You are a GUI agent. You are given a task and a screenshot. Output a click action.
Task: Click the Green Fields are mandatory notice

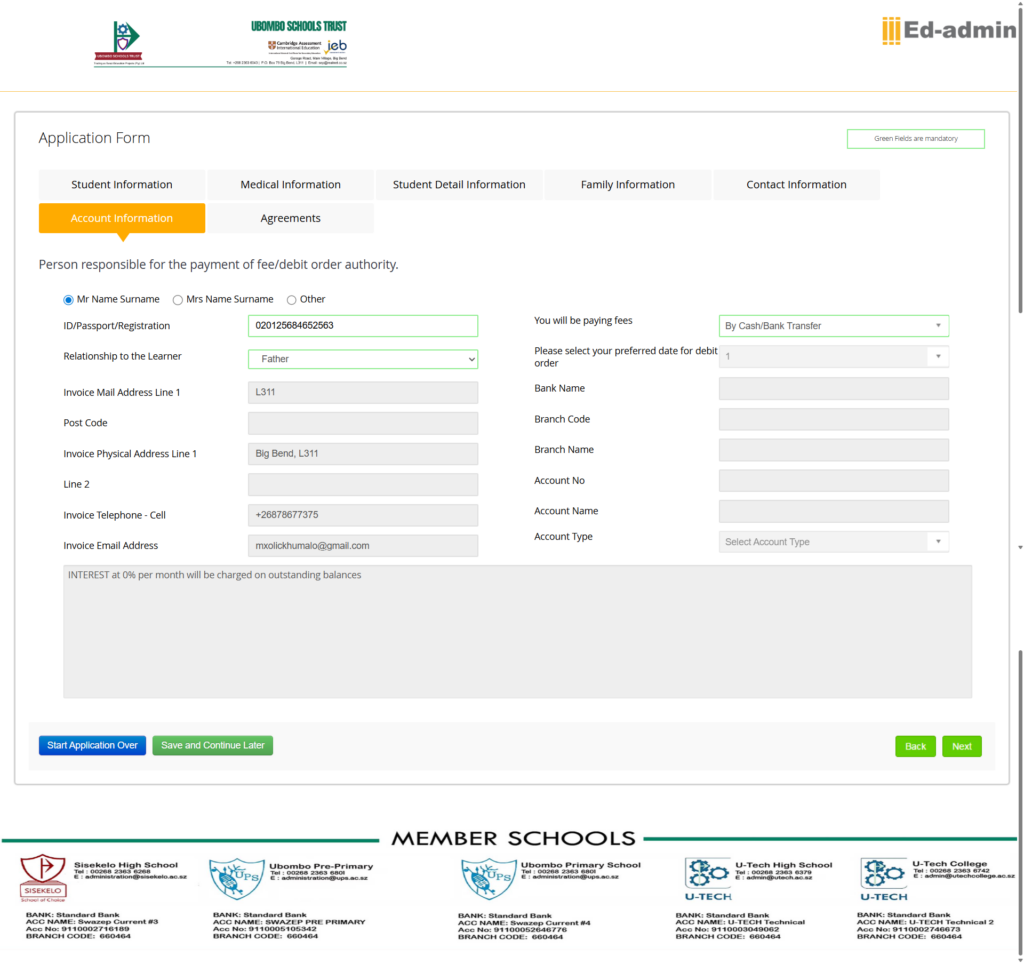click(916, 138)
